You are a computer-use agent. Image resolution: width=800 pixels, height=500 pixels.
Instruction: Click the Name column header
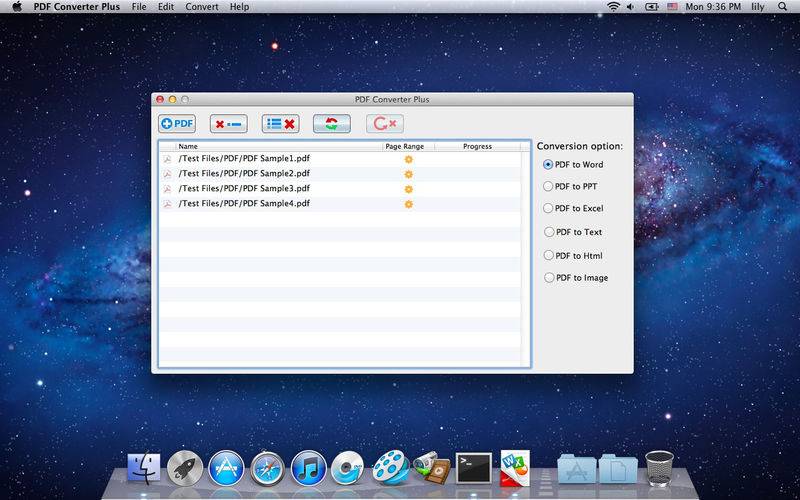(279, 146)
